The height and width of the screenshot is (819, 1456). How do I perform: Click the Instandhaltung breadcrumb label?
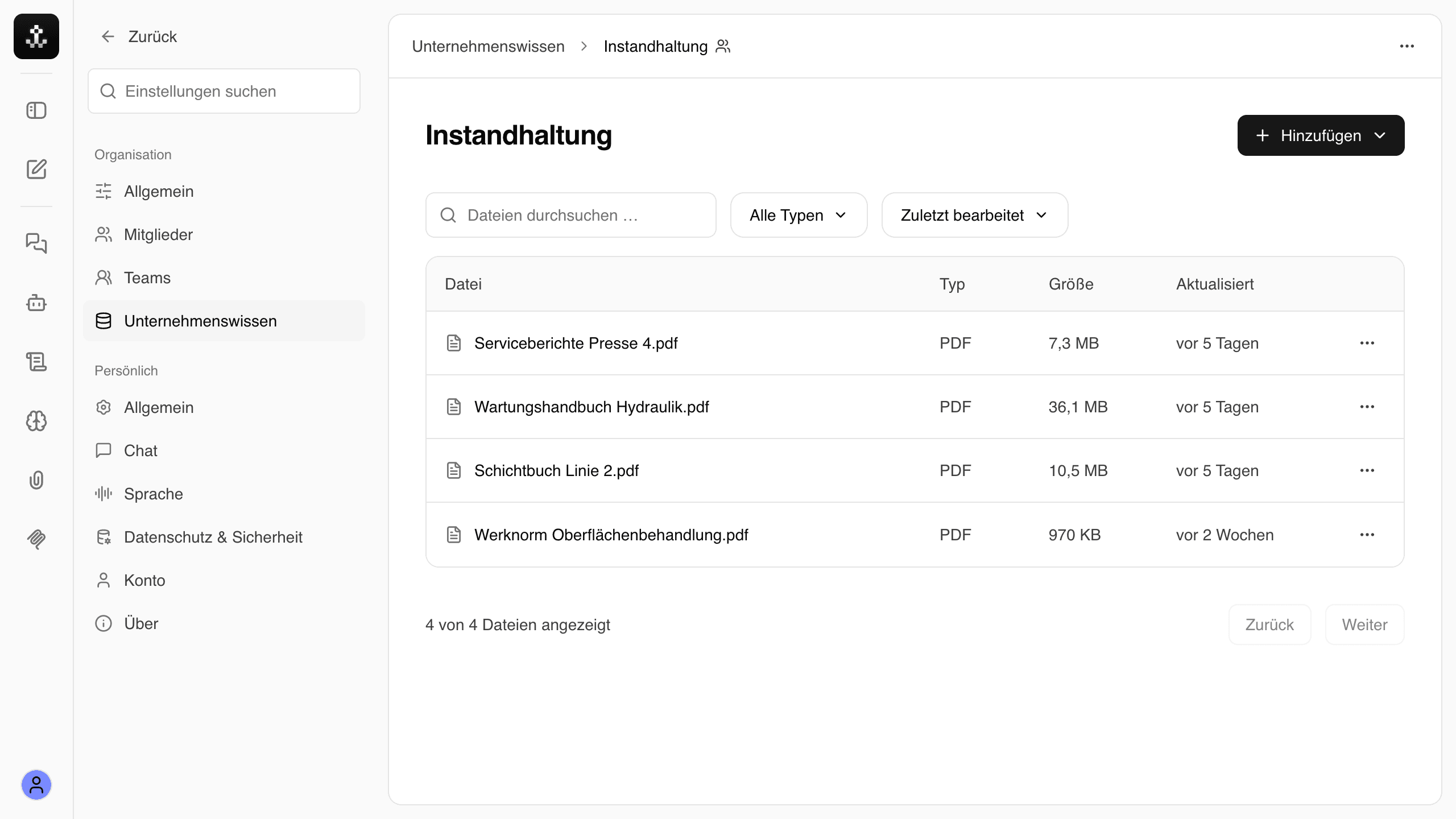pyautogui.click(x=655, y=46)
